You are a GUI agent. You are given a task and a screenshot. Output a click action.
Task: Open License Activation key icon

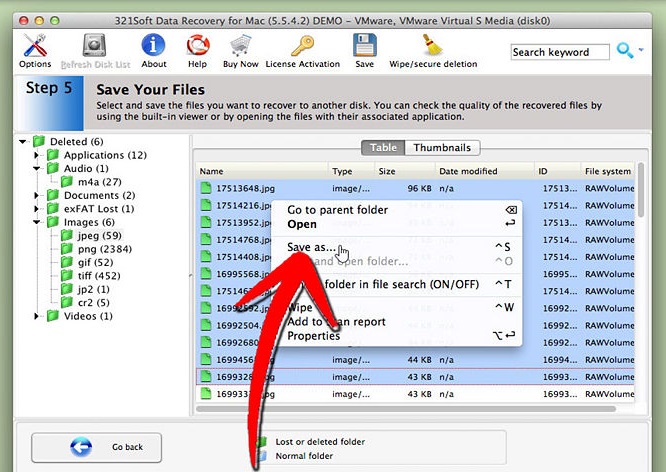click(x=302, y=45)
